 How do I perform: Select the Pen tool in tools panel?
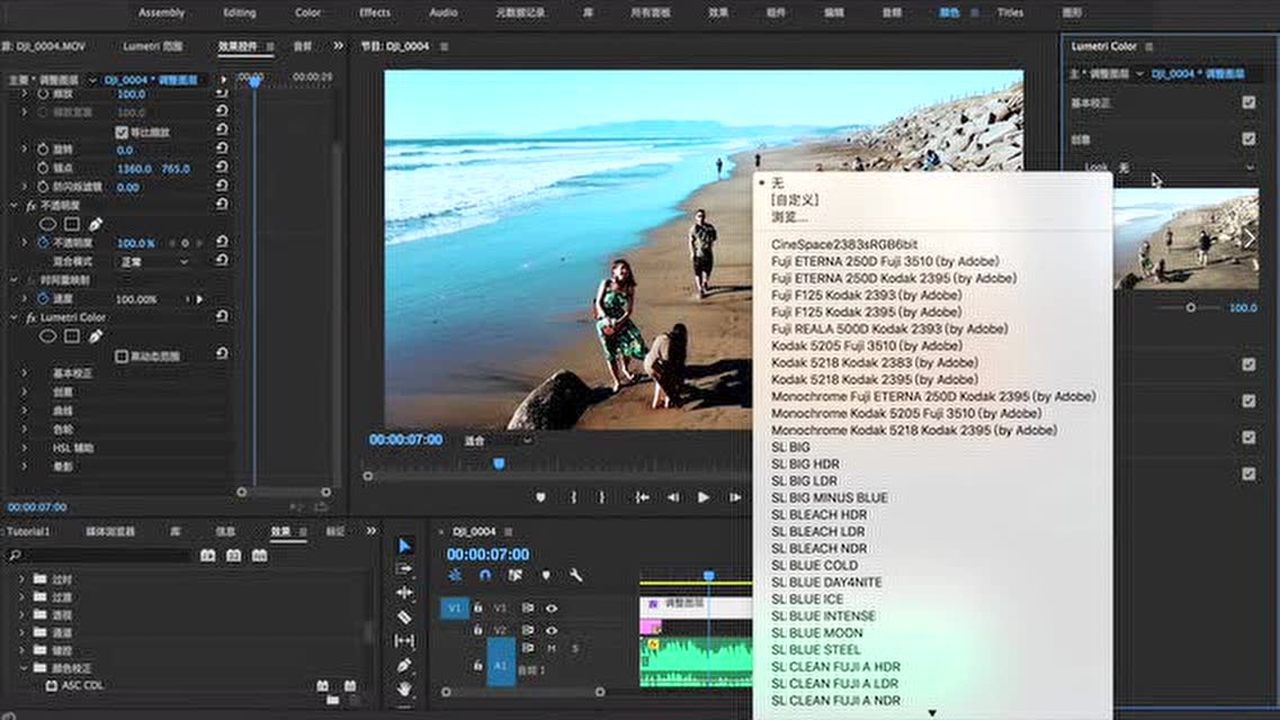[404, 665]
